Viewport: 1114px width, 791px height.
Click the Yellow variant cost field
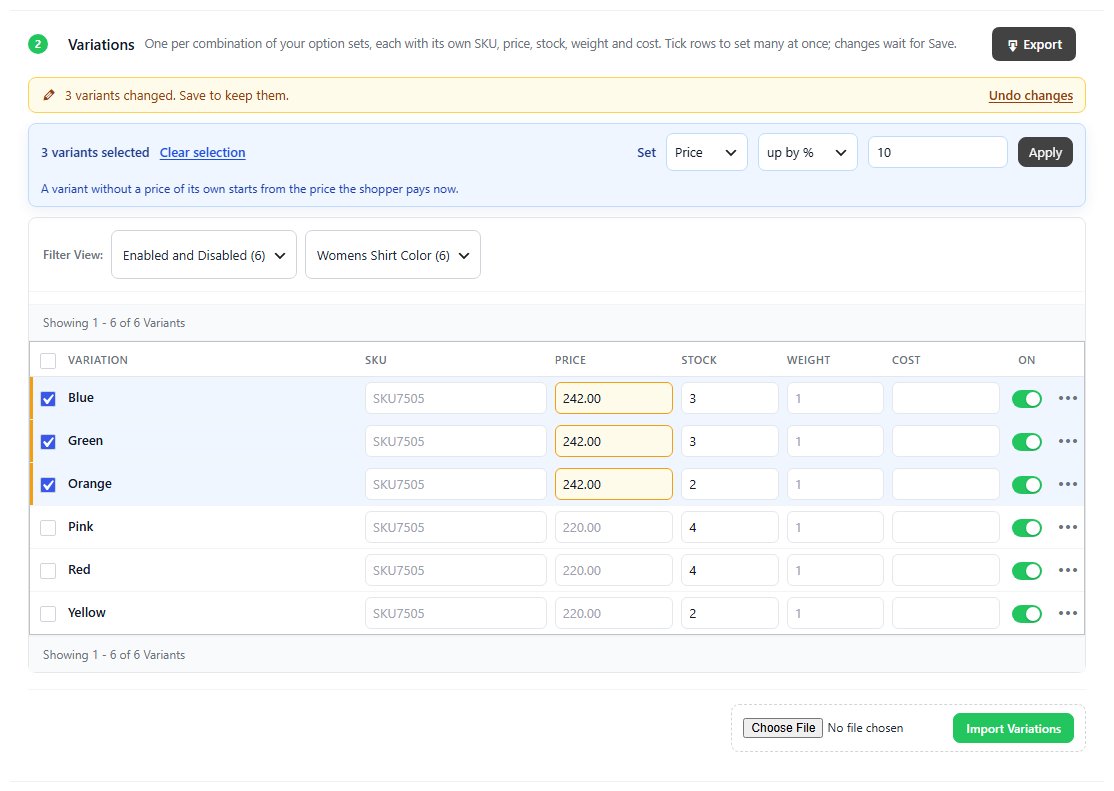pyautogui.click(x=946, y=613)
